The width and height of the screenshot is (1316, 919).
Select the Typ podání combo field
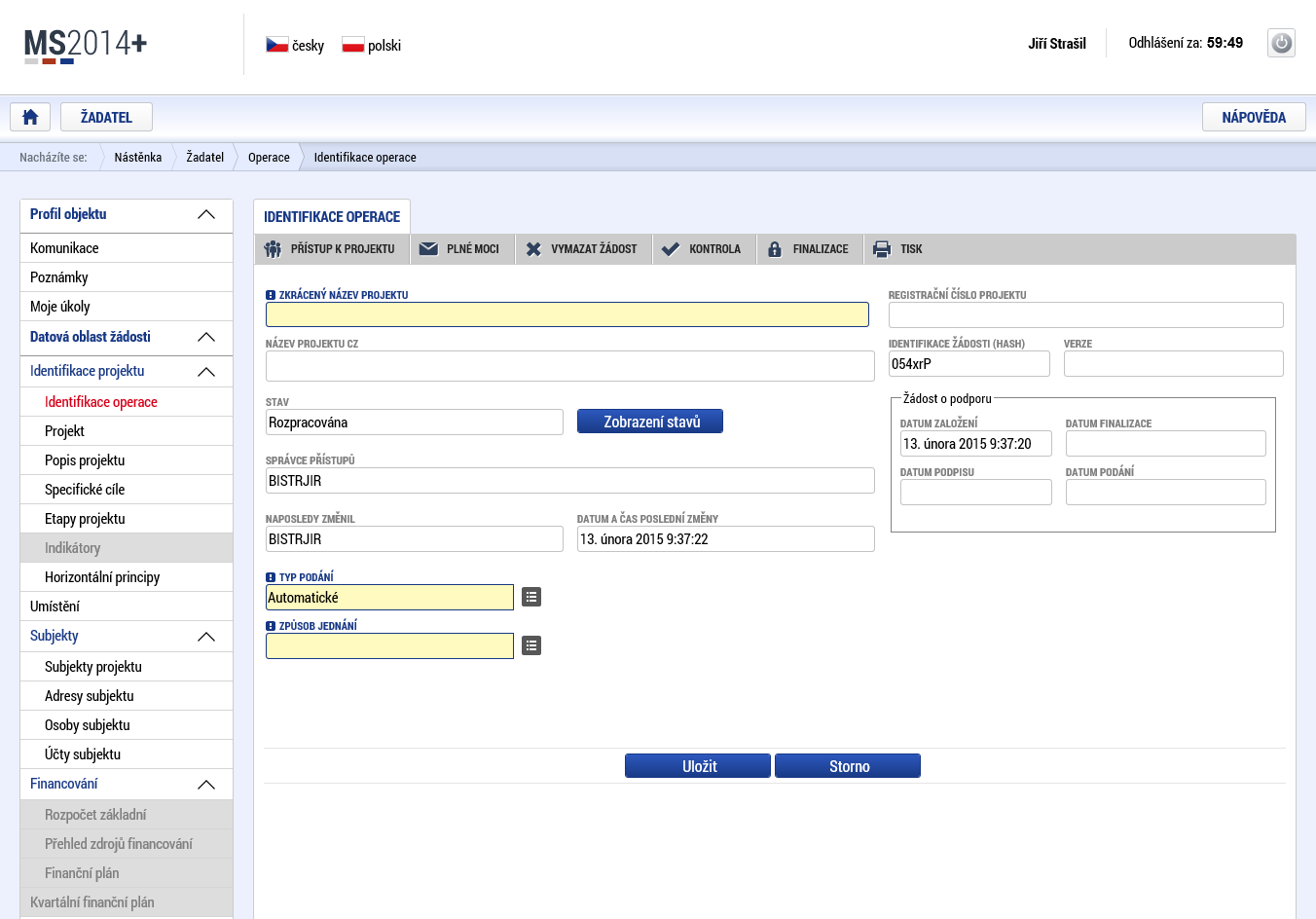pyautogui.click(x=389, y=597)
